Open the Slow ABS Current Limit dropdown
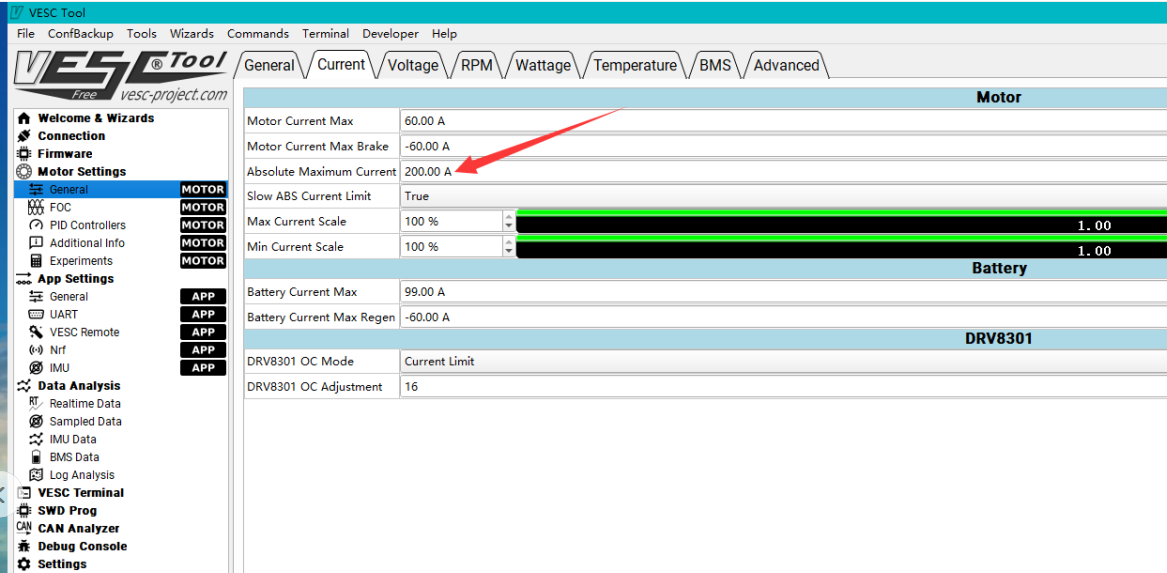Viewport: 1167px width, 573px height. [x=783, y=196]
